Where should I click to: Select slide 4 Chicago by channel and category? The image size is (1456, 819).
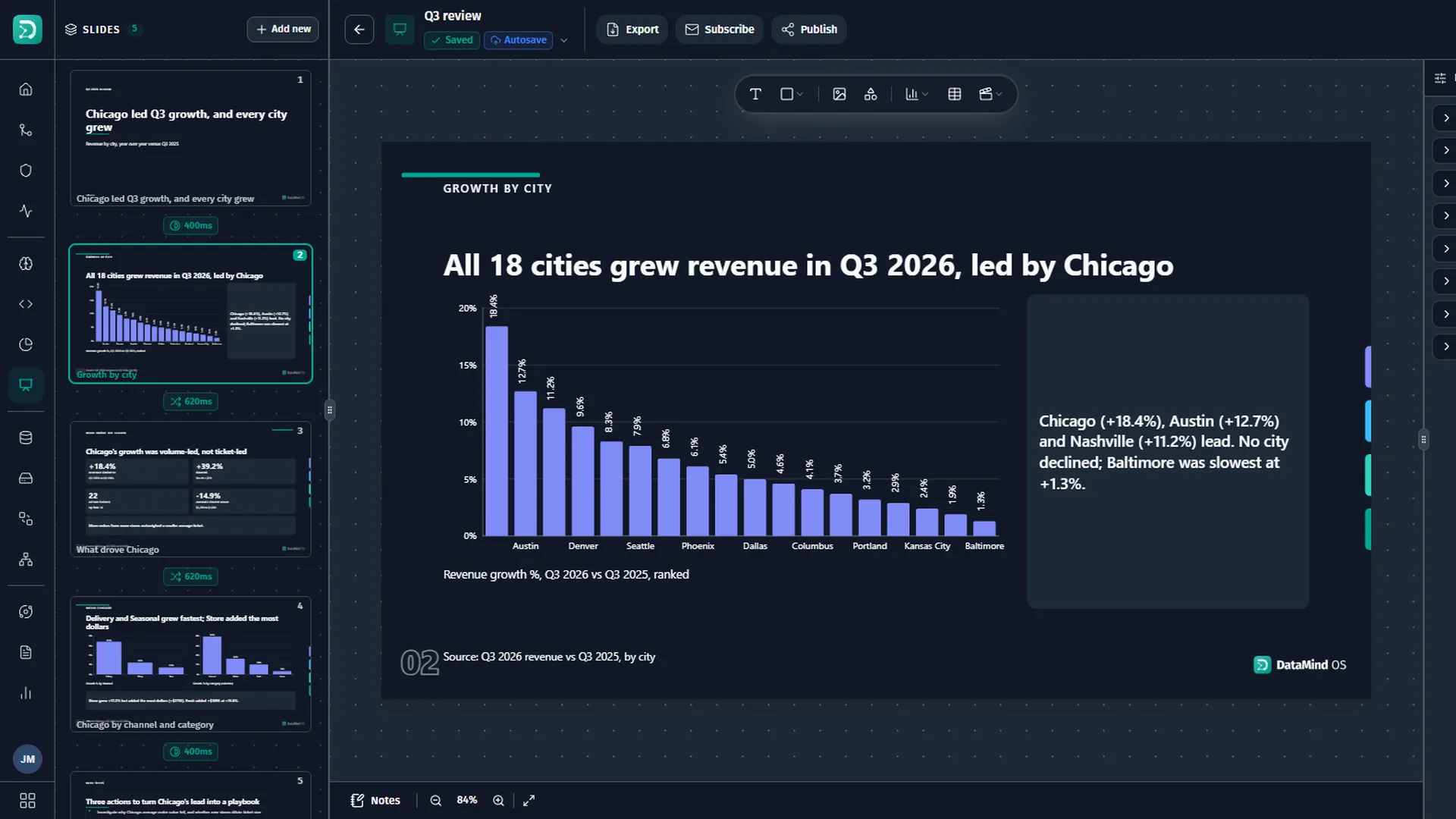click(x=190, y=664)
